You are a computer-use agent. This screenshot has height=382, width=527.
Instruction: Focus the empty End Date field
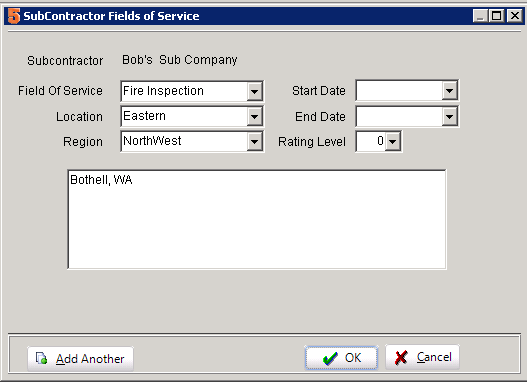399,117
